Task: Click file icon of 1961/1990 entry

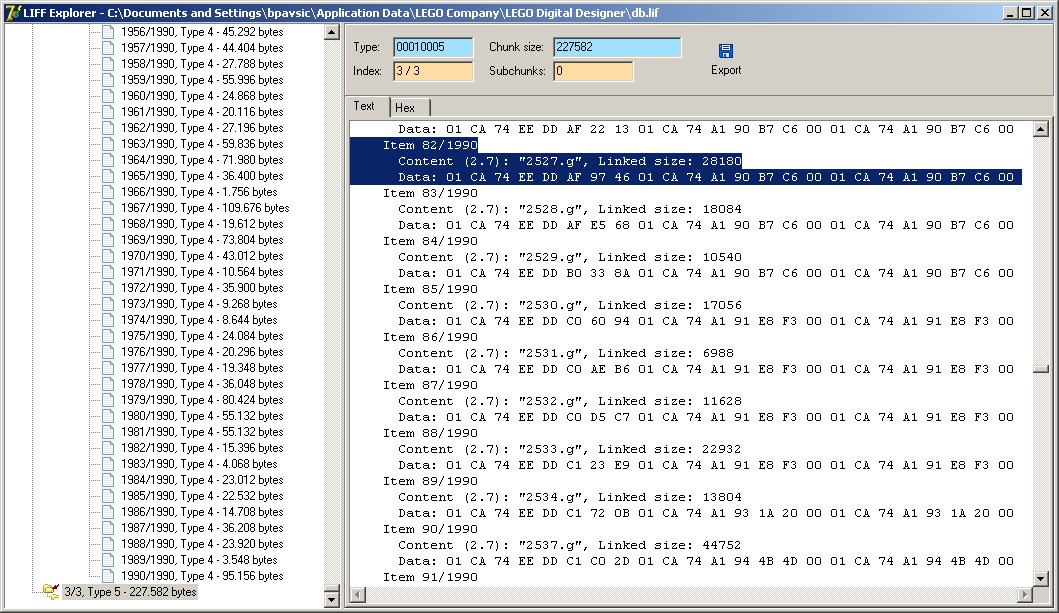Action: 108,112
